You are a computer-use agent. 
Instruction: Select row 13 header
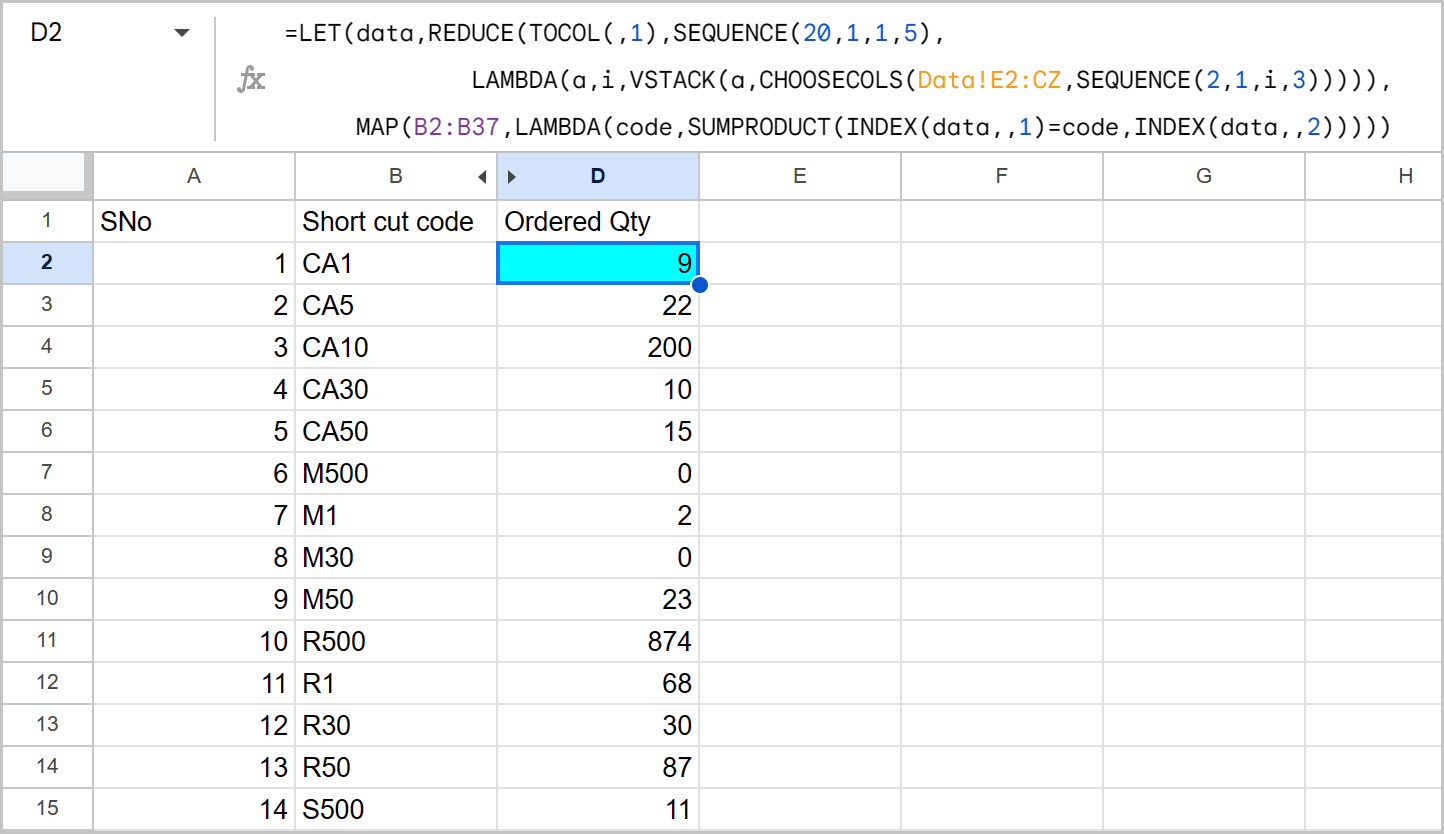47,724
